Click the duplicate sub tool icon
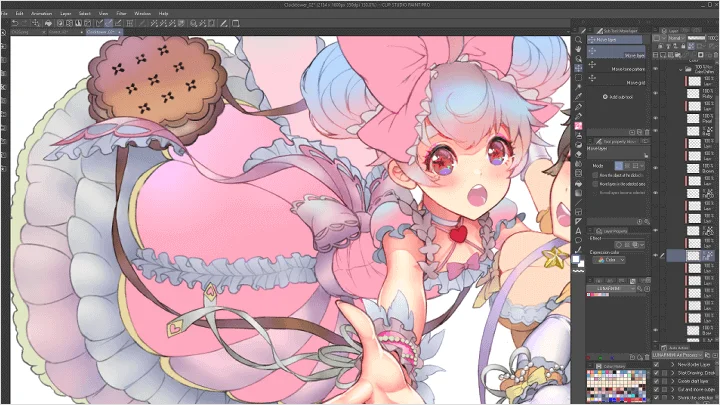The height and width of the screenshot is (405, 720). tap(640, 132)
